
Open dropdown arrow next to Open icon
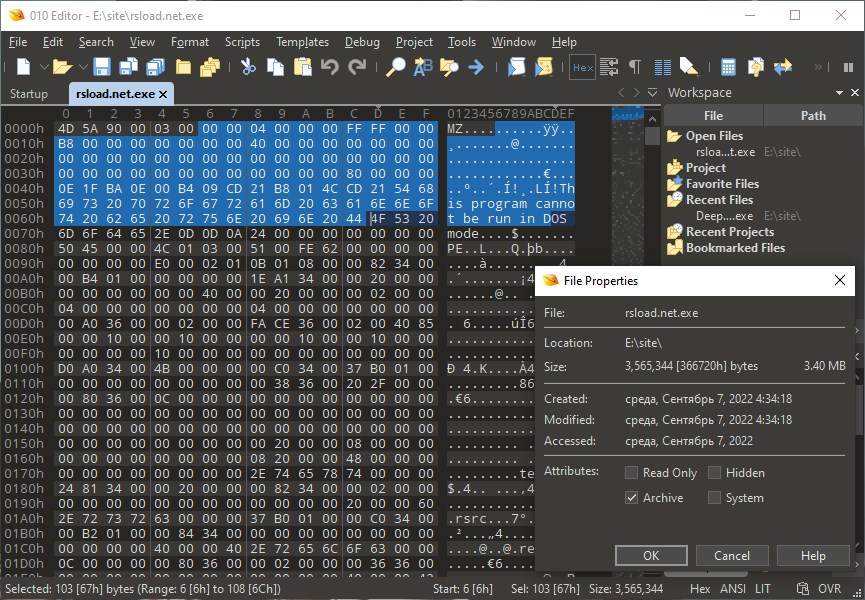83,67
